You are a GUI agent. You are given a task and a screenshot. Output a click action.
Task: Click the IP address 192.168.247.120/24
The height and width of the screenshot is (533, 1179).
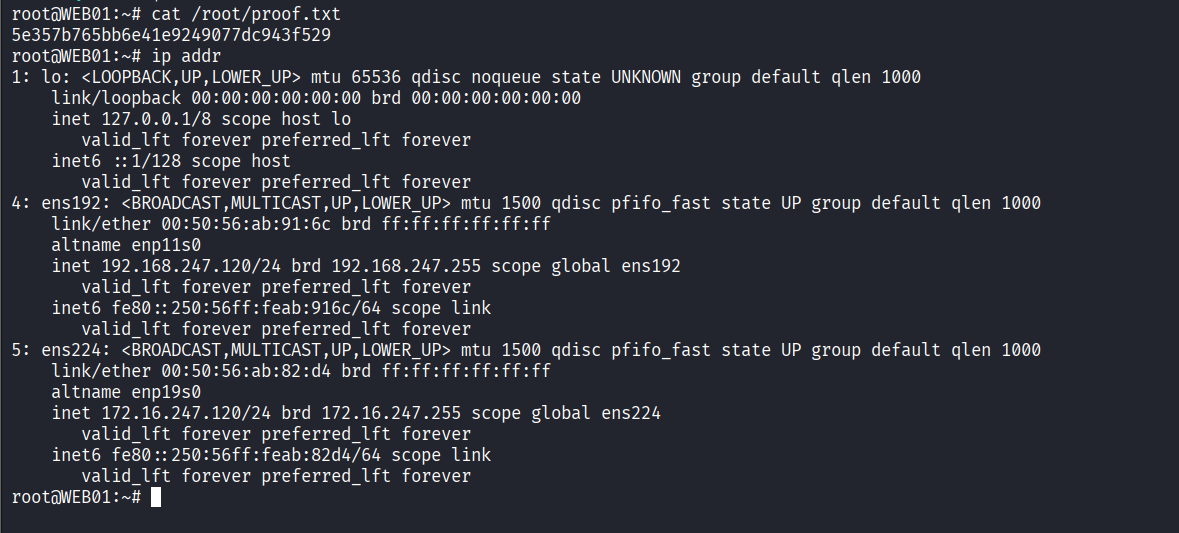tap(186, 266)
